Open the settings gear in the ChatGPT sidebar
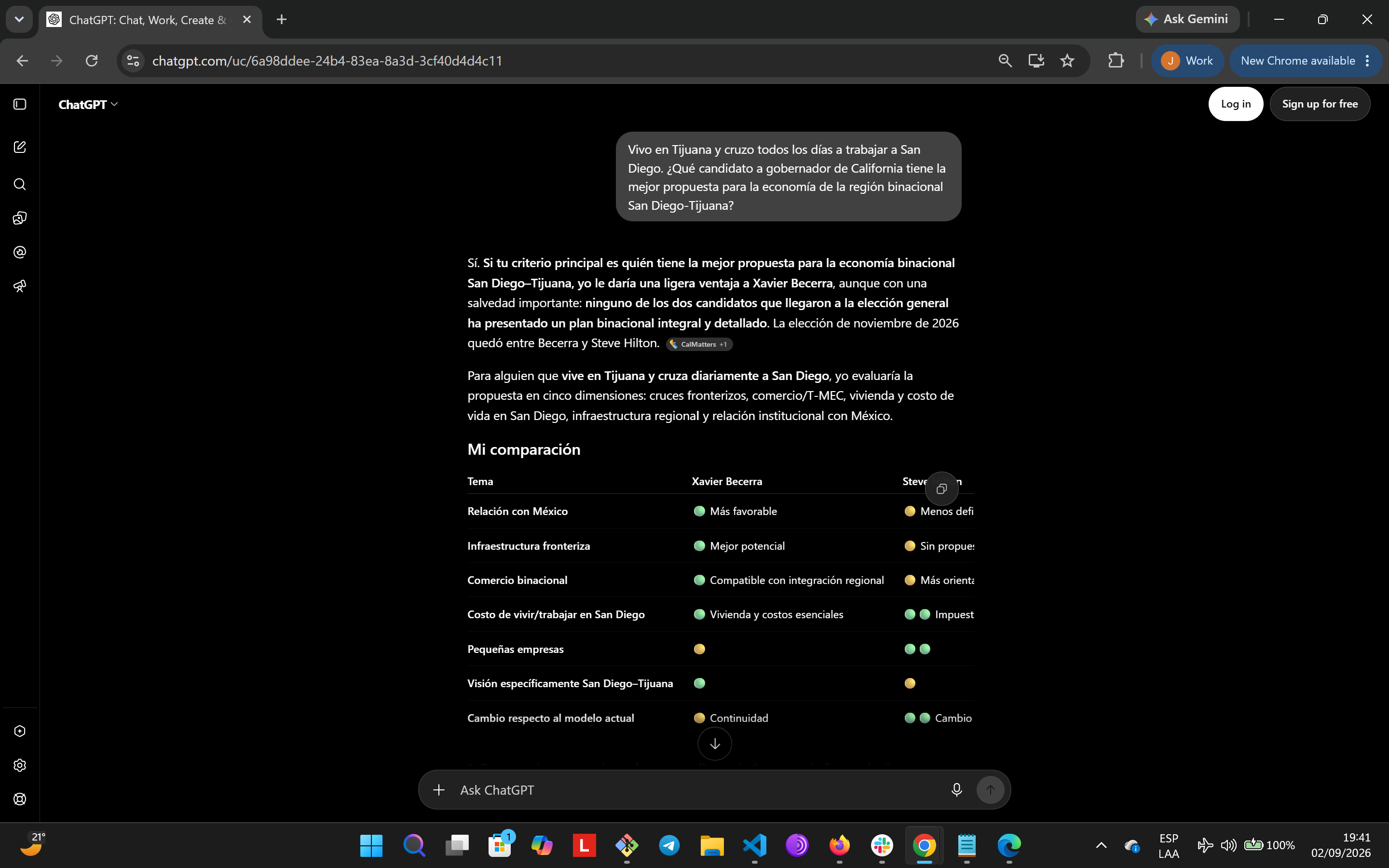Screen dimensions: 1389x868 [20, 765]
